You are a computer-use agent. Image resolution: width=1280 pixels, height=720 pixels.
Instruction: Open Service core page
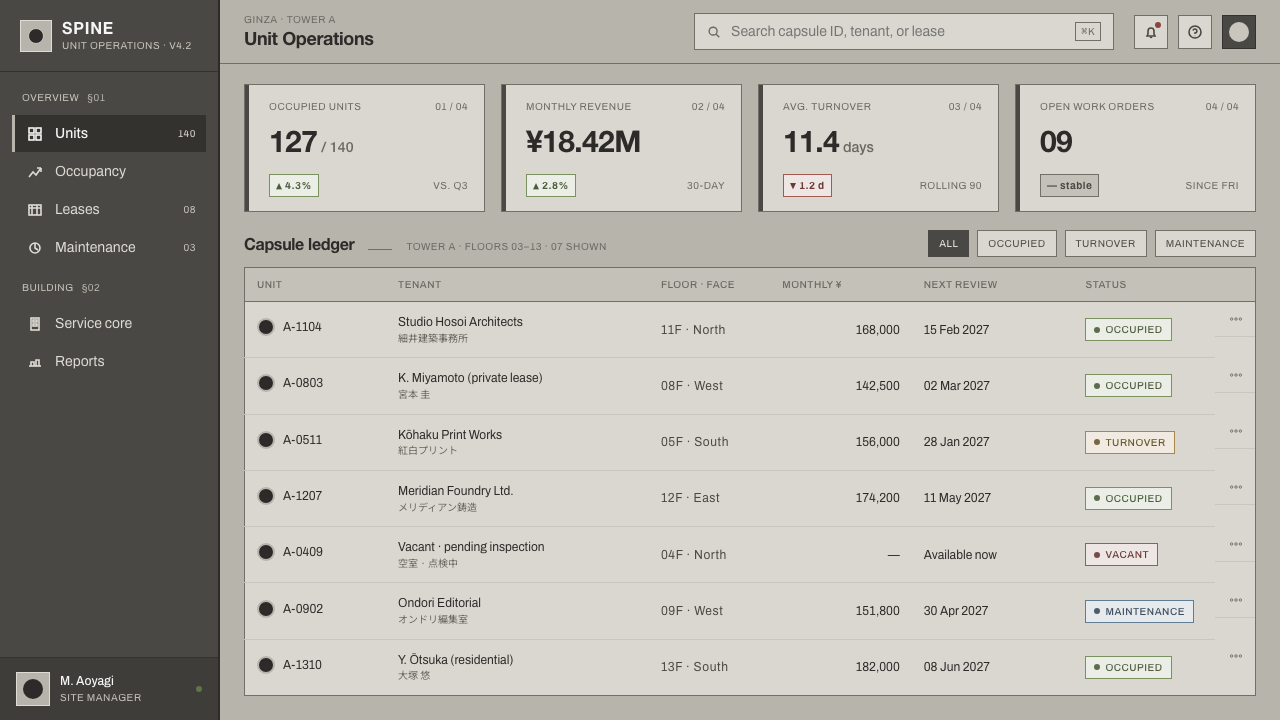109,324
